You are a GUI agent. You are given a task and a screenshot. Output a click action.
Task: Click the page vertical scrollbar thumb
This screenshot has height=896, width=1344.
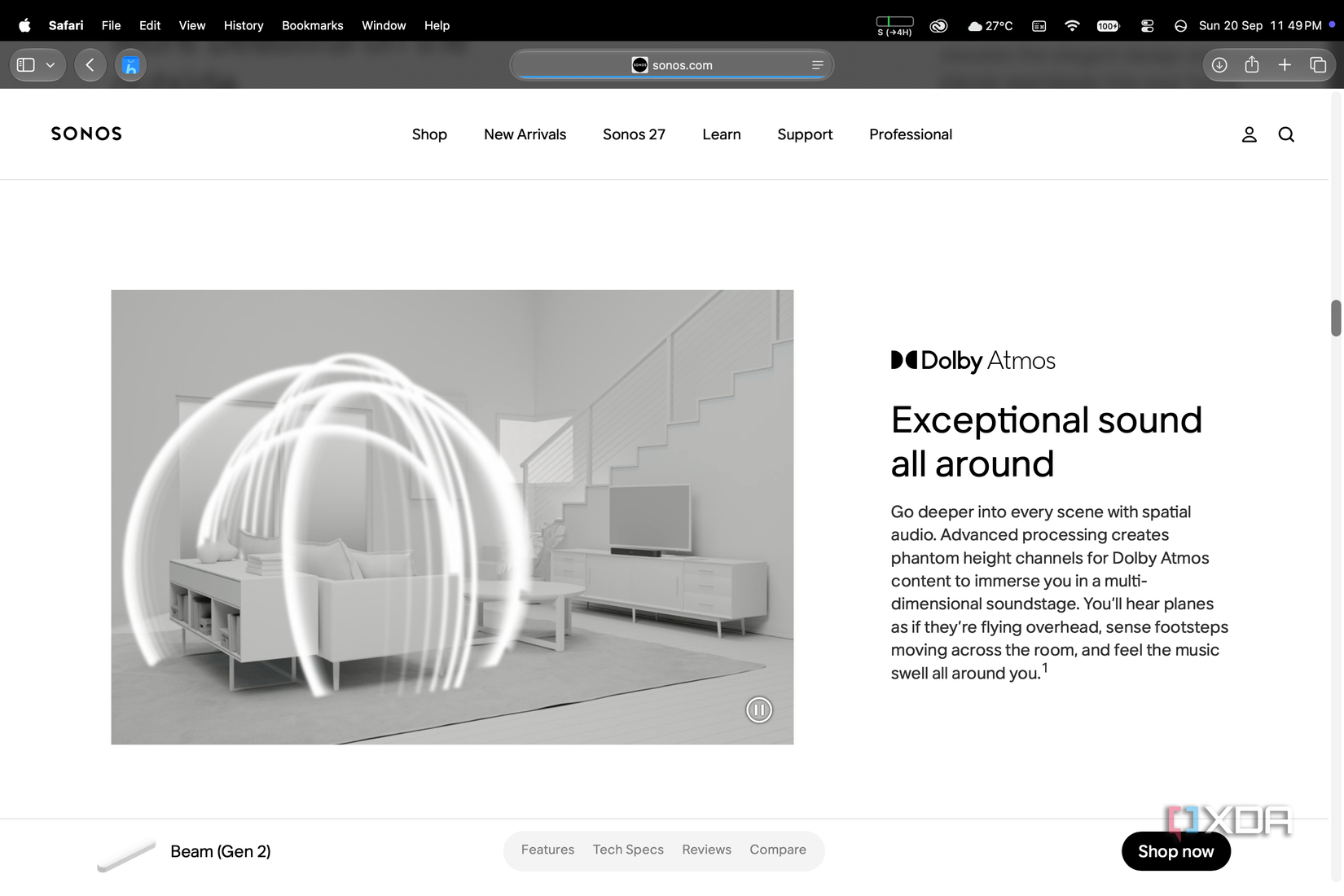coord(1336,318)
